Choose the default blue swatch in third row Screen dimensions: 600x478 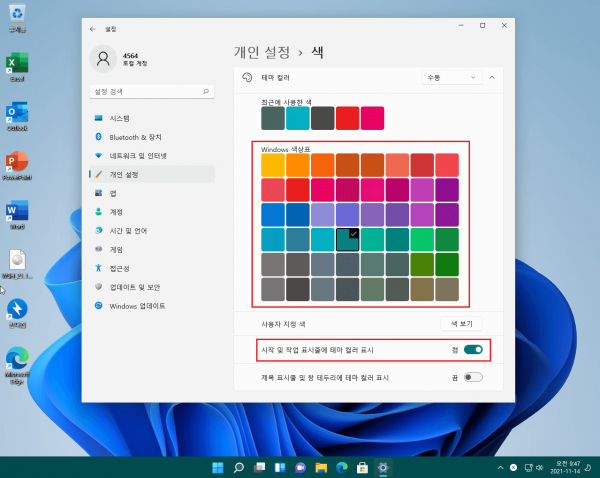coord(273,215)
